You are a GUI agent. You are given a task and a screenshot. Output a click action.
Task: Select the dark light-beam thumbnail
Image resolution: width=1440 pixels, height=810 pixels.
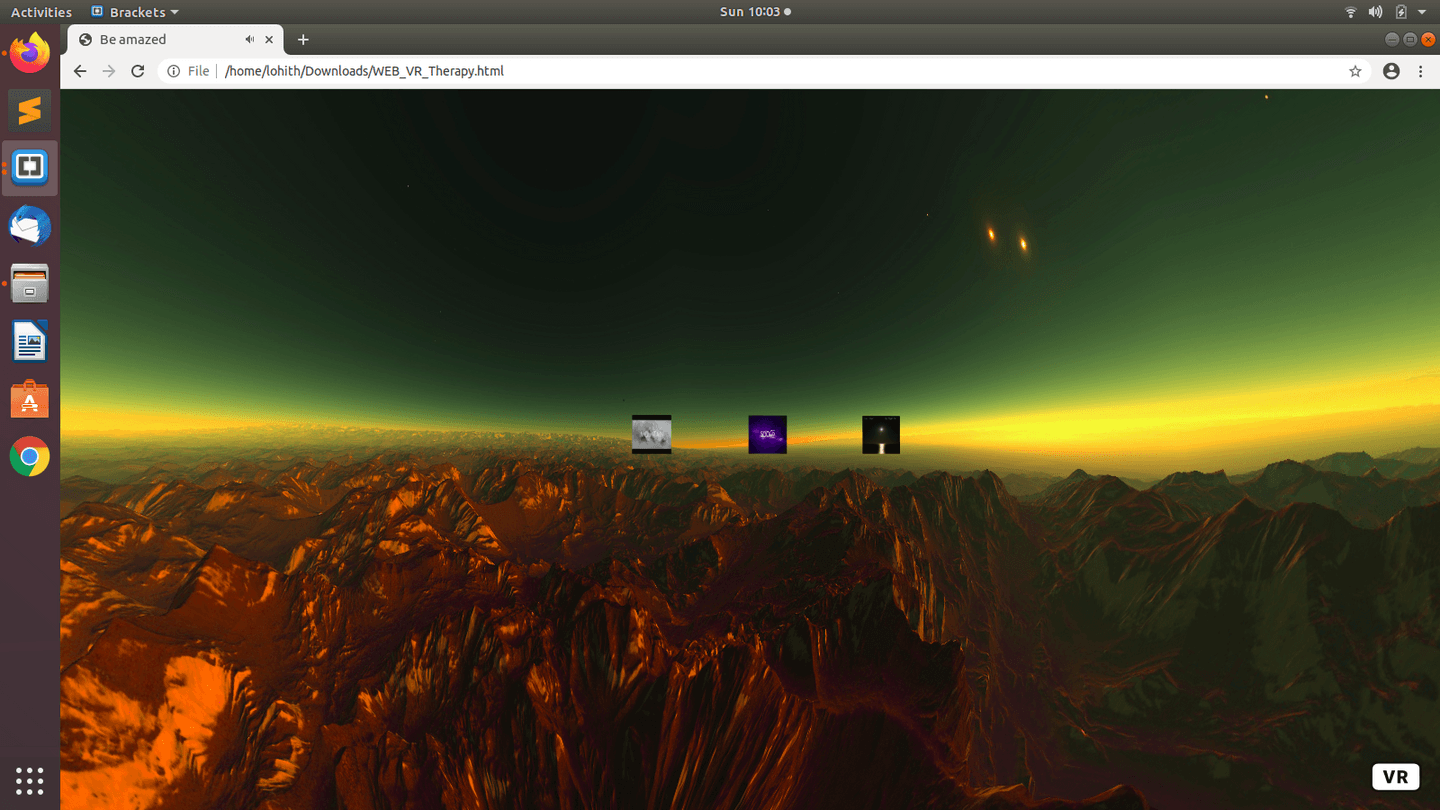pos(881,434)
